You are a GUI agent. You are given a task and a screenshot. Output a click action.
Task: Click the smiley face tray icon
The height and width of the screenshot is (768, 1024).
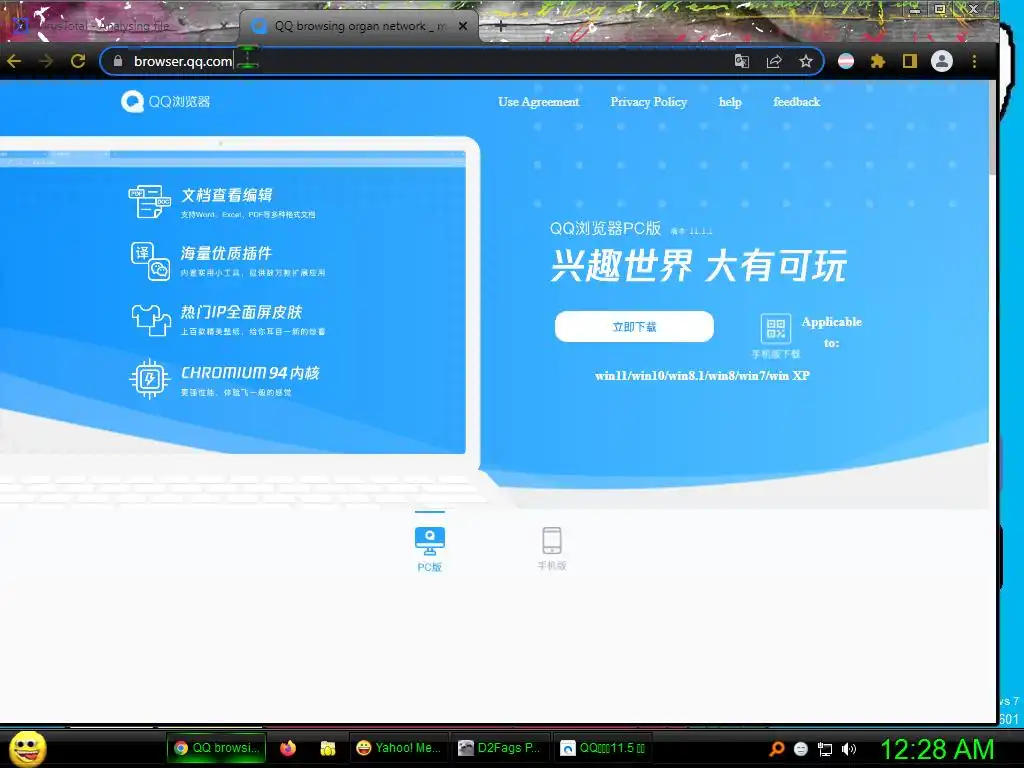(x=801, y=749)
